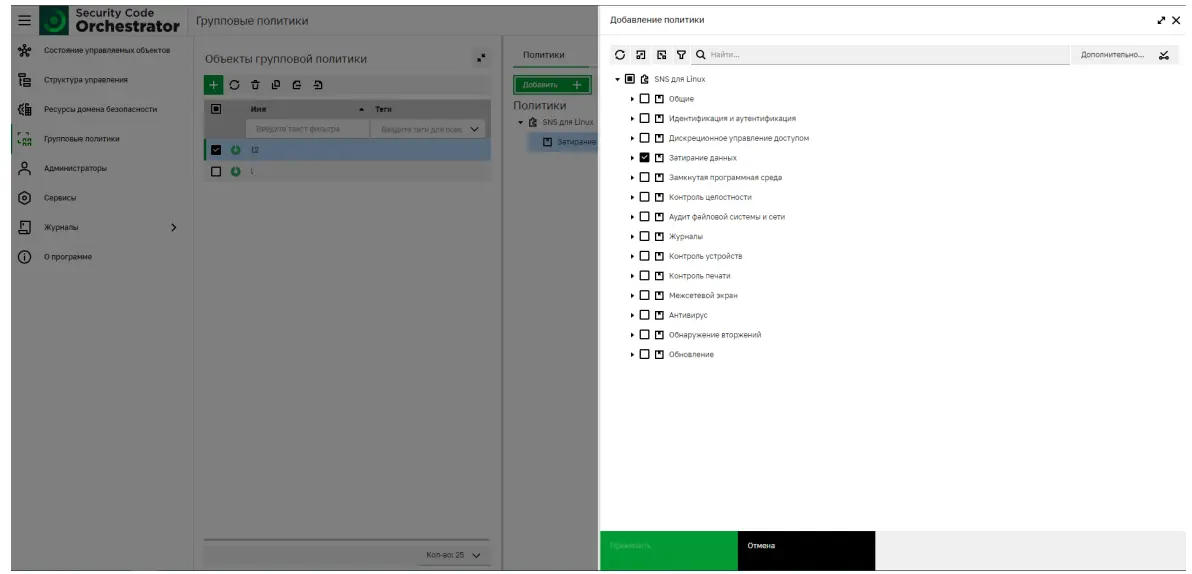Open Структура управления section
1192x574 pixels.
pos(85,80)
